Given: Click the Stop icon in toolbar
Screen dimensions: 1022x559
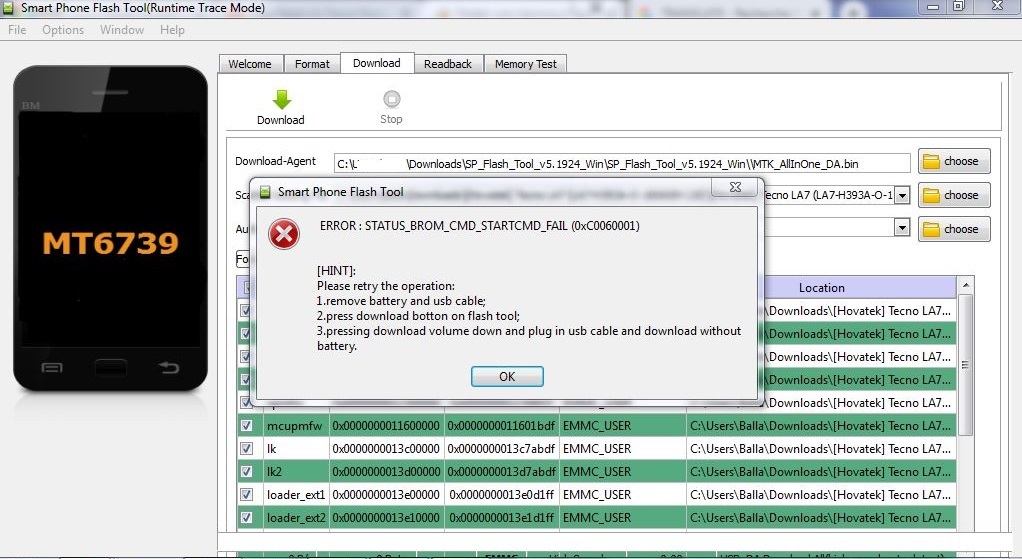Looking at the screenshot, I should pyautogui.click(x=391, y=99).
